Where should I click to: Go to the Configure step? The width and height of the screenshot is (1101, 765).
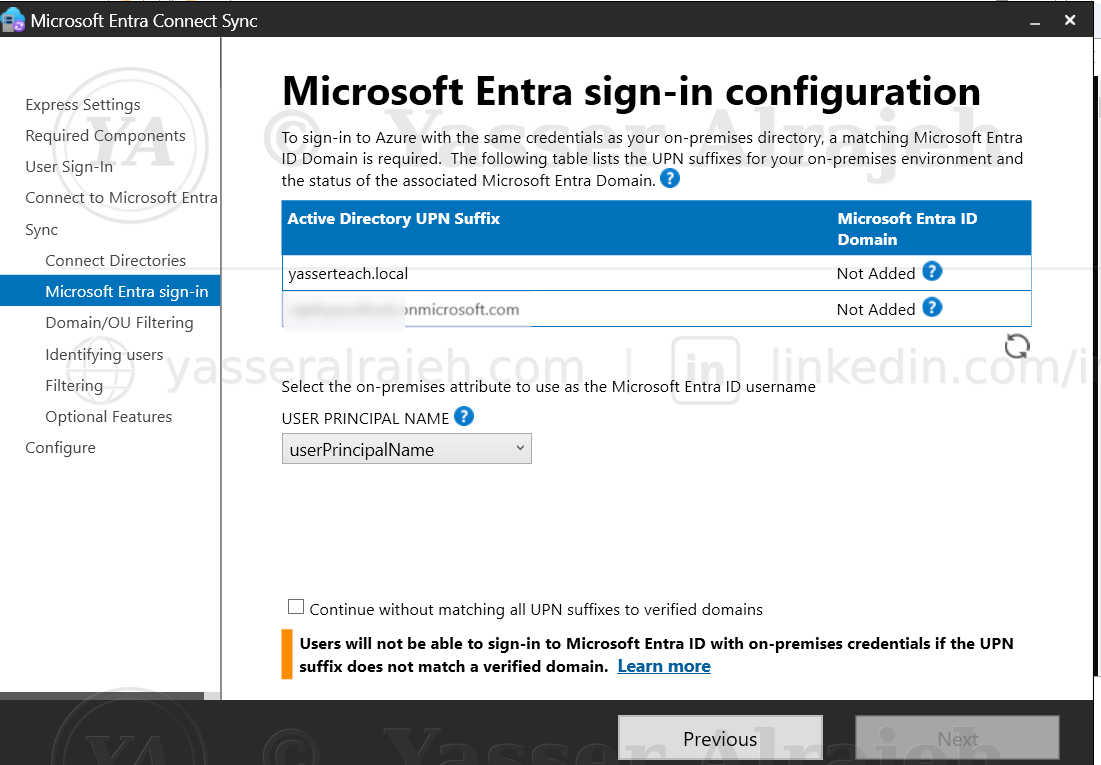coord(60,448)
